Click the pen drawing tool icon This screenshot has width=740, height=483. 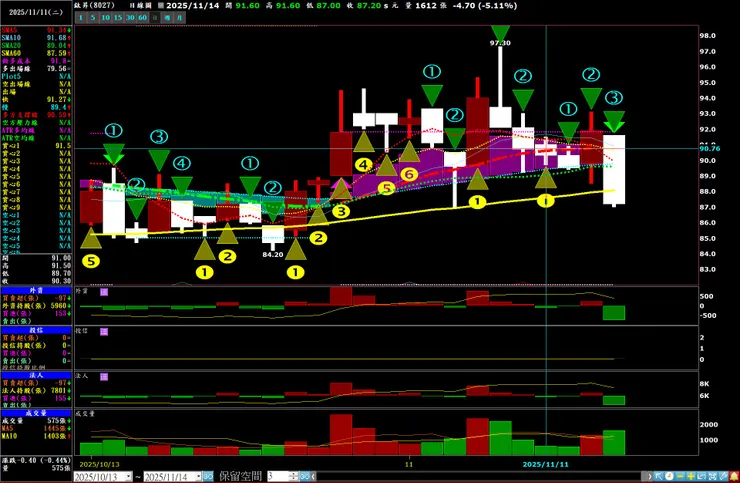pyautogui.click(x=723, y=476)
